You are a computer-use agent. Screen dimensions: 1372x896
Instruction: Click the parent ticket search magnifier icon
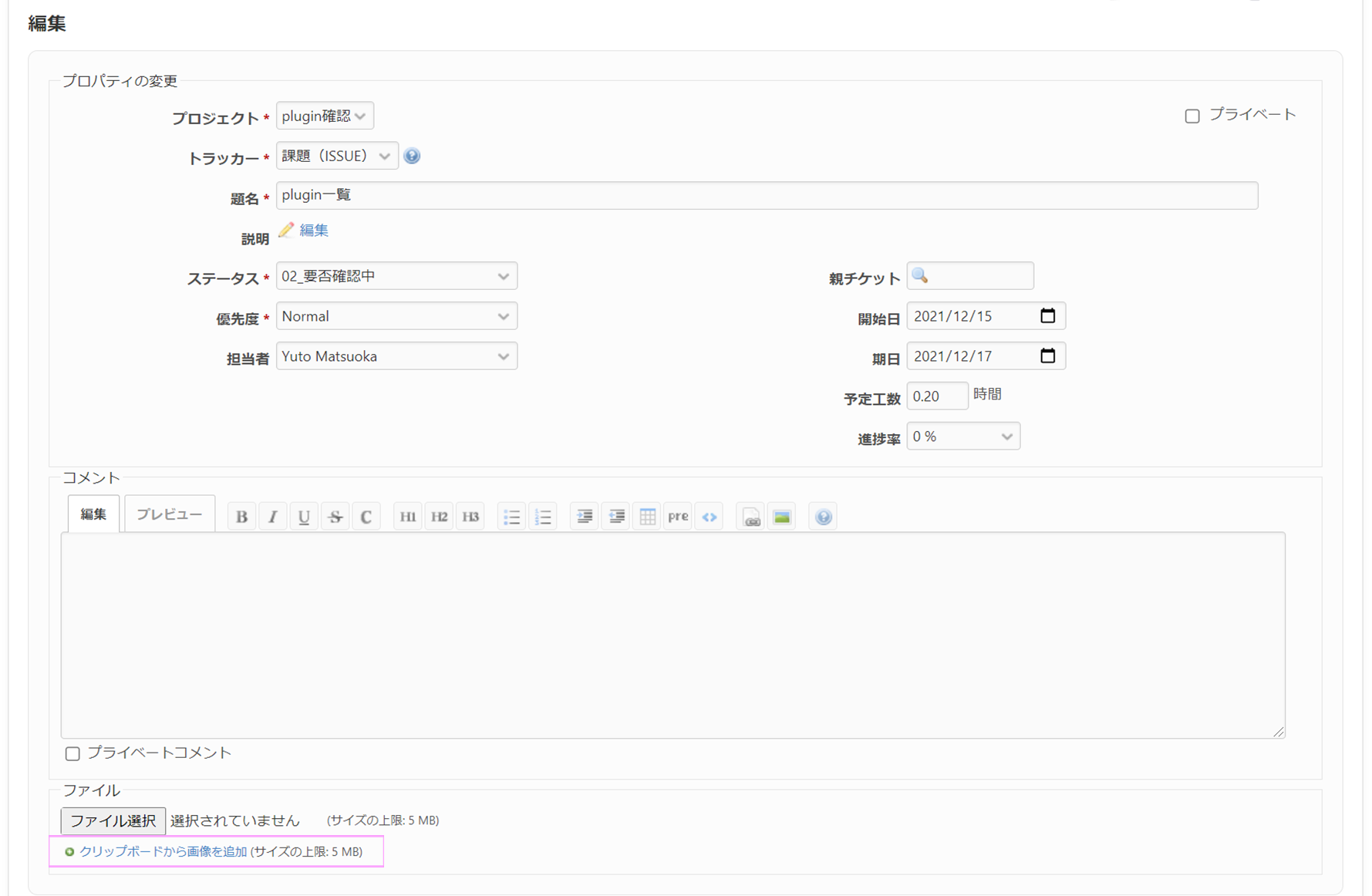[920, 275]
